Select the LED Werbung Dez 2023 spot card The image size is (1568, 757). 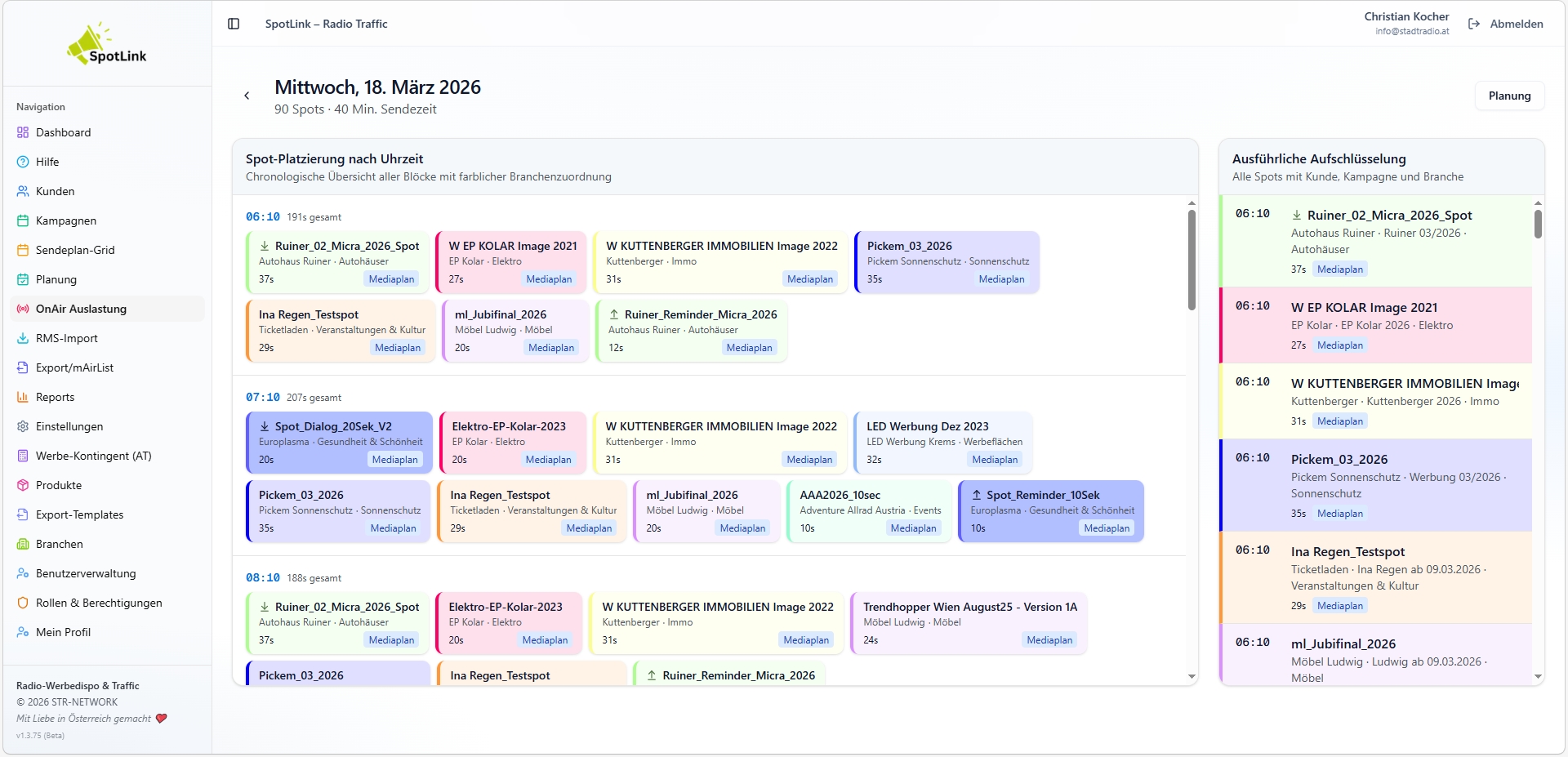coord(942,442)
